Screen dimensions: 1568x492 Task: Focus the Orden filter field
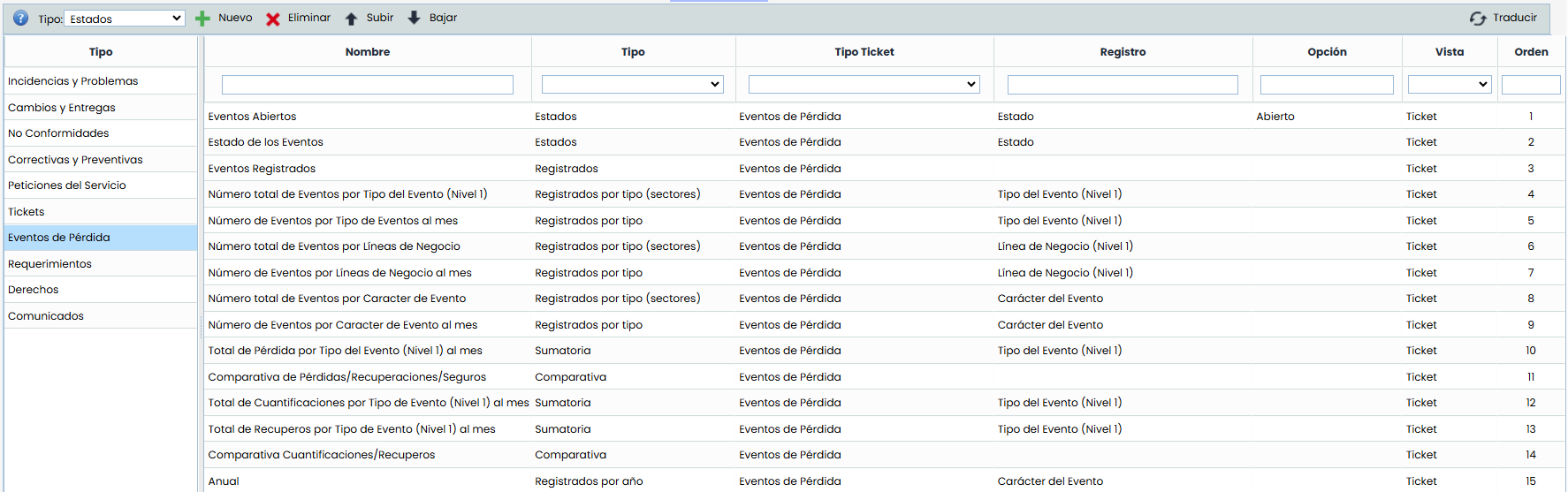click(1530, 84)
